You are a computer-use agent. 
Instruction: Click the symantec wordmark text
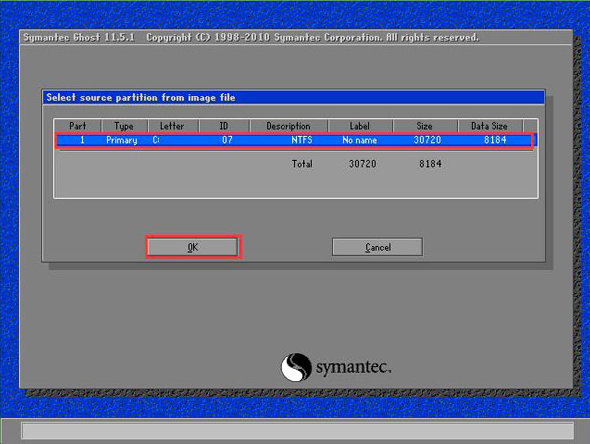(x=353, y=367)
